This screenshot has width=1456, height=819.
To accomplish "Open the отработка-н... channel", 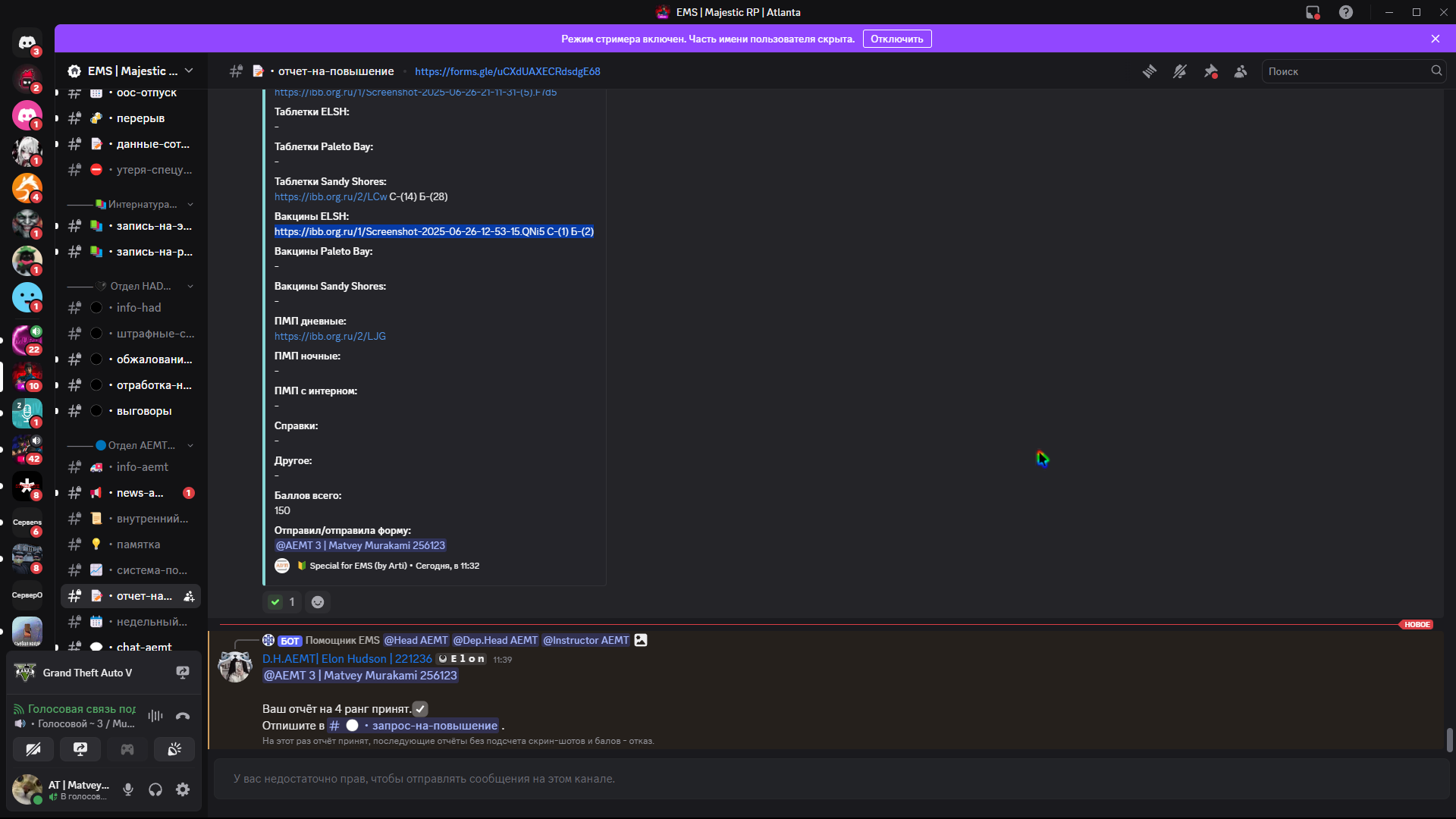I will pyautogui.click(x=130, y=385).
